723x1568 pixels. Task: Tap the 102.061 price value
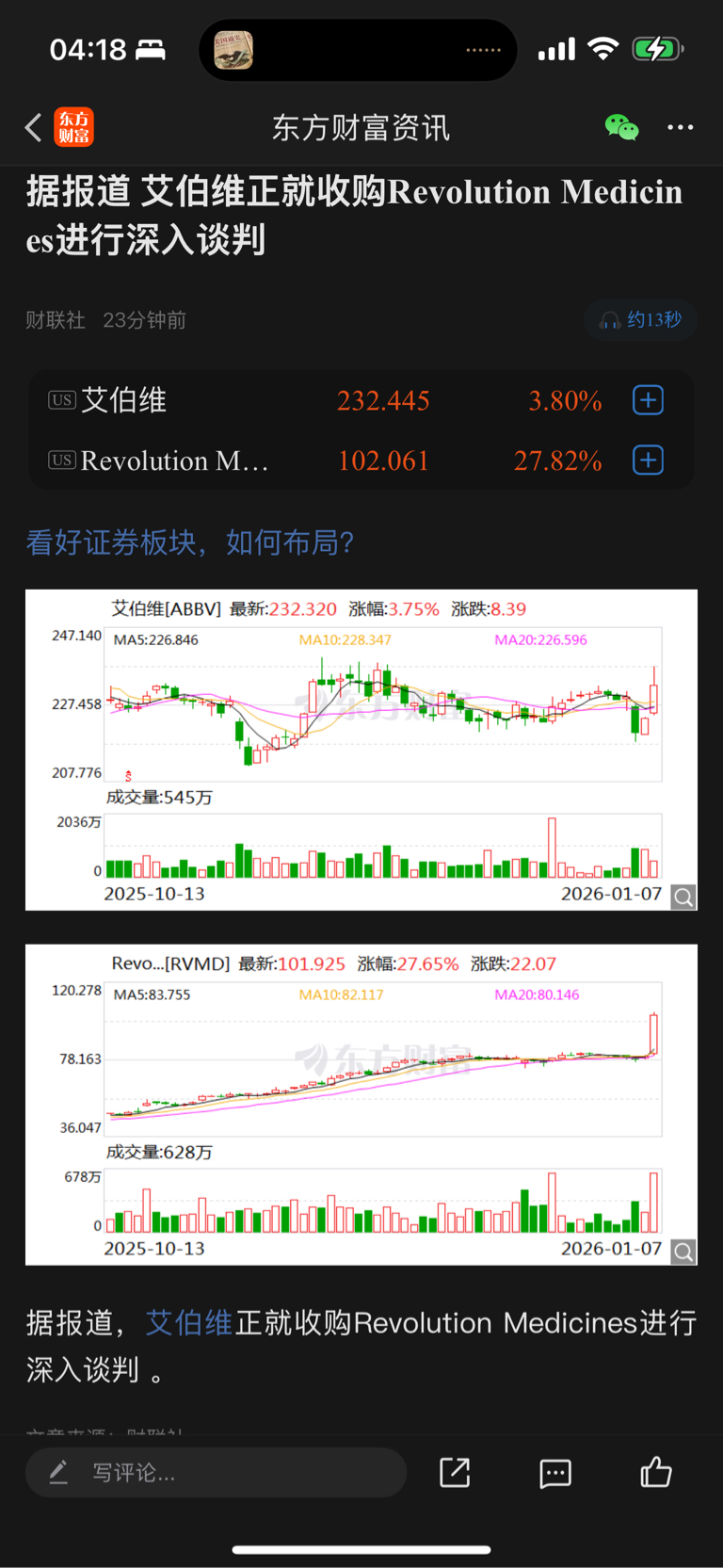click(383, 461)
